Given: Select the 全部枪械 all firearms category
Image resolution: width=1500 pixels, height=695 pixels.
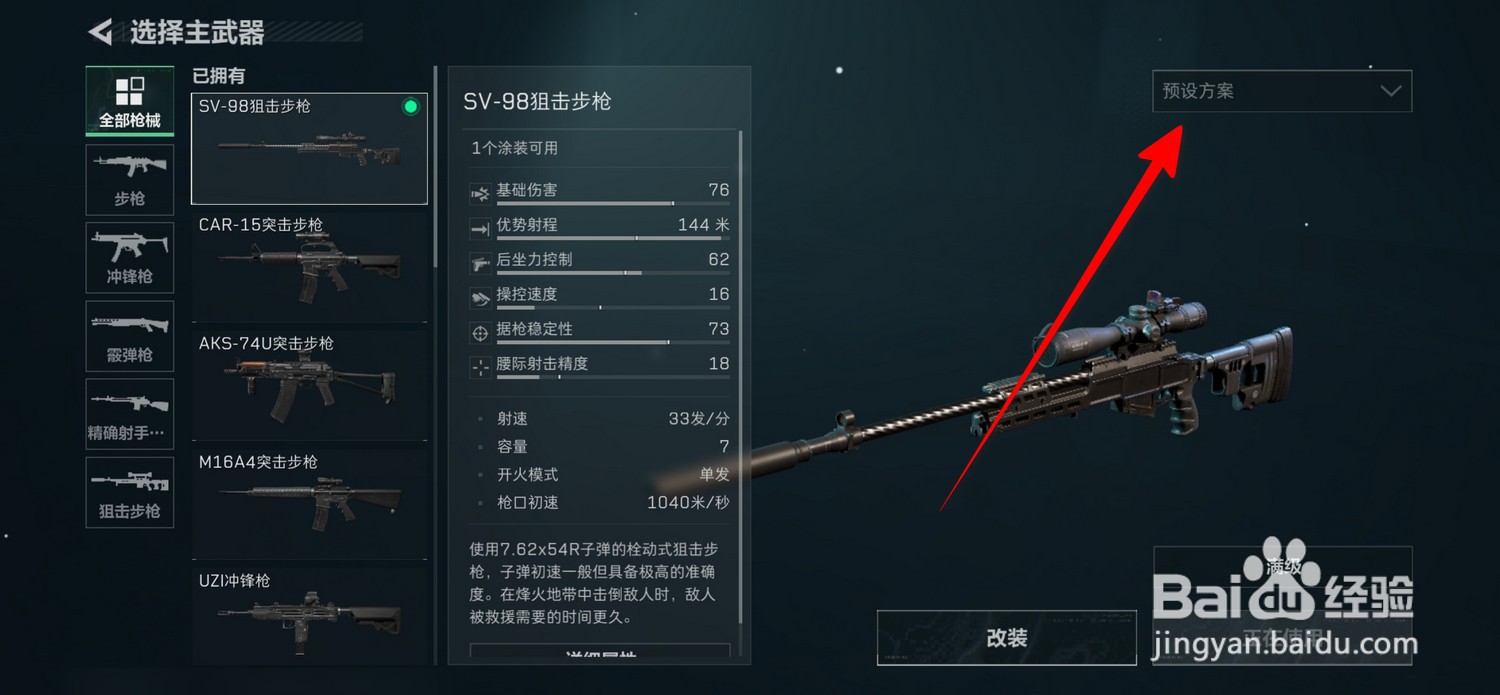Looking at the screenshot, I should pyautogui.click(x=129, y=101).
